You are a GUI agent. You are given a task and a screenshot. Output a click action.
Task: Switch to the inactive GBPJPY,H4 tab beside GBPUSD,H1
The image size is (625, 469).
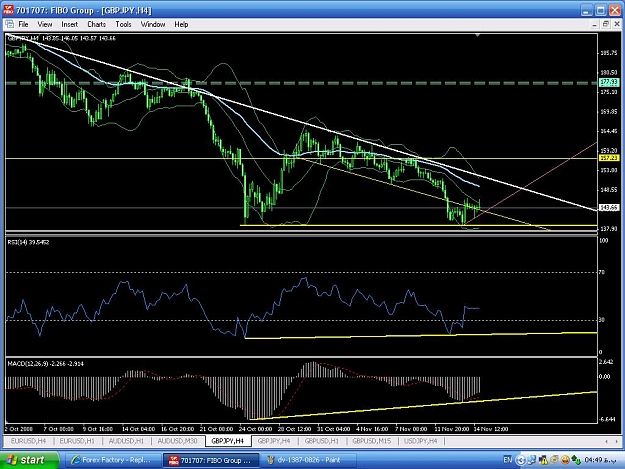pyautogui.click(x=274, y=441)
